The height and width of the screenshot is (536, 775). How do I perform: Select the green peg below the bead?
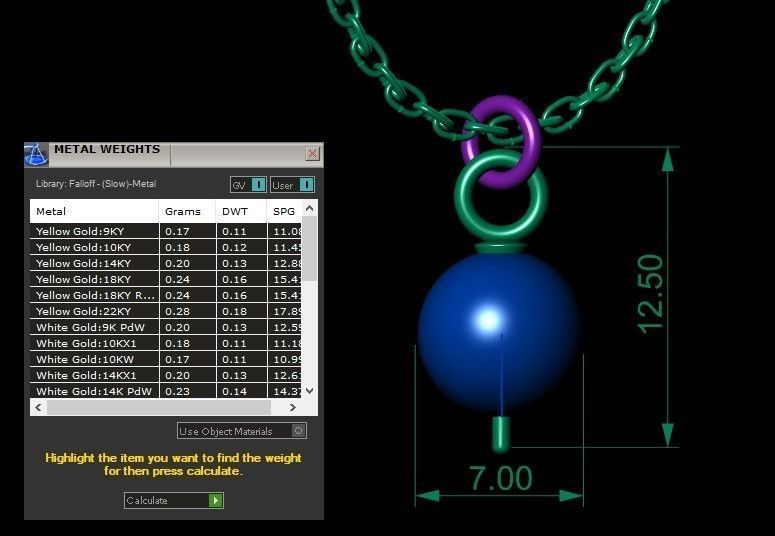(501, 434)
